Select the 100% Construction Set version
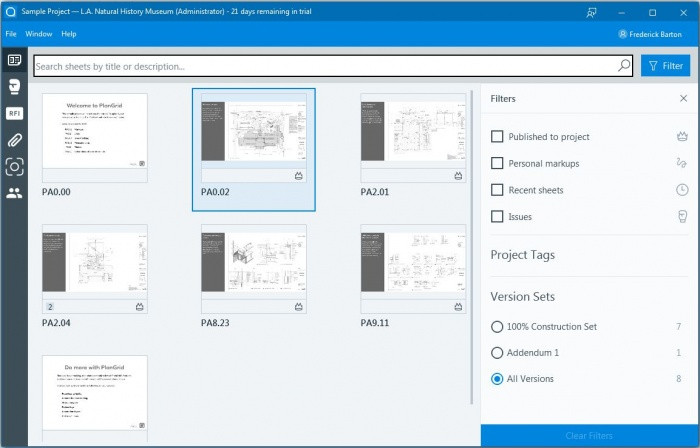700x448 pixels. click(x=497, y=327)
